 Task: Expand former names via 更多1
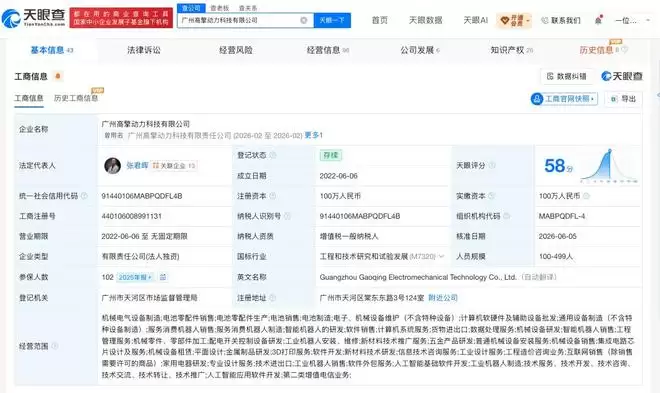tap(314, 135)
